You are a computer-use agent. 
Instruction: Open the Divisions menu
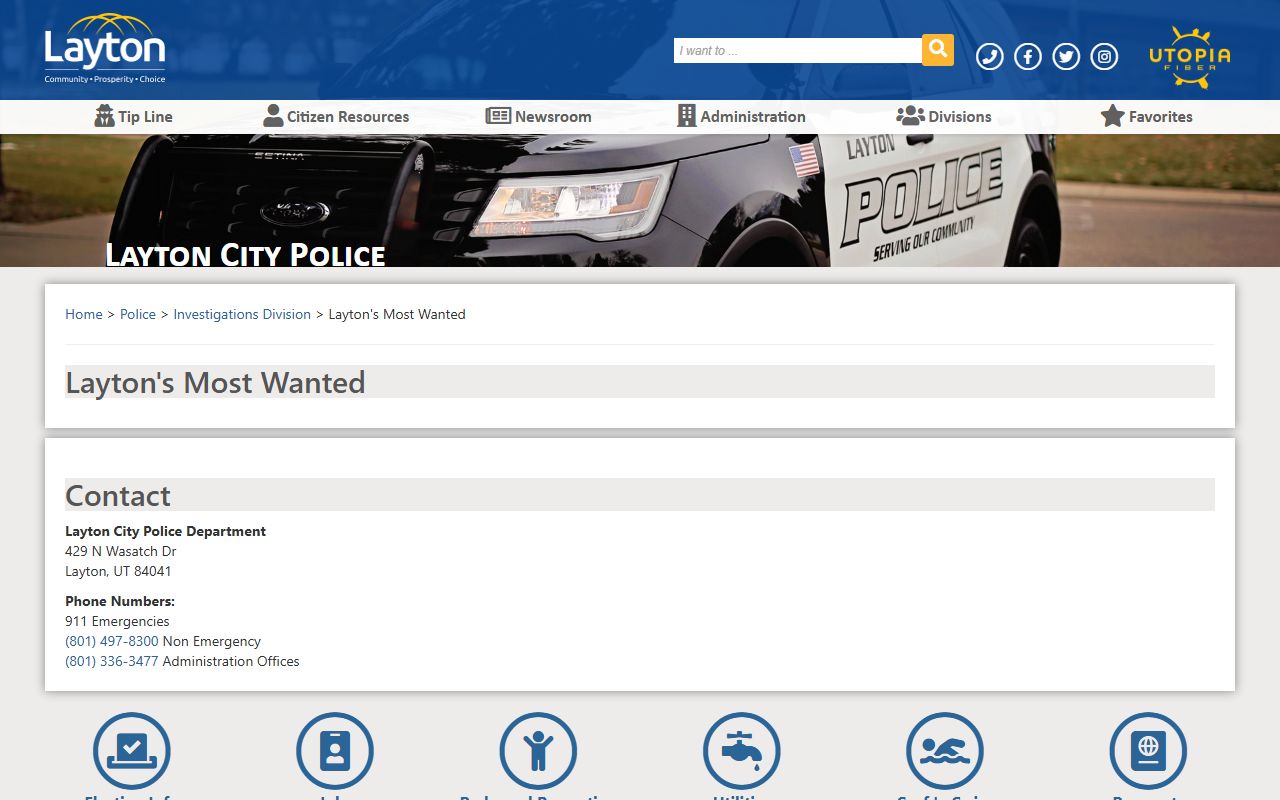(944, 116)
